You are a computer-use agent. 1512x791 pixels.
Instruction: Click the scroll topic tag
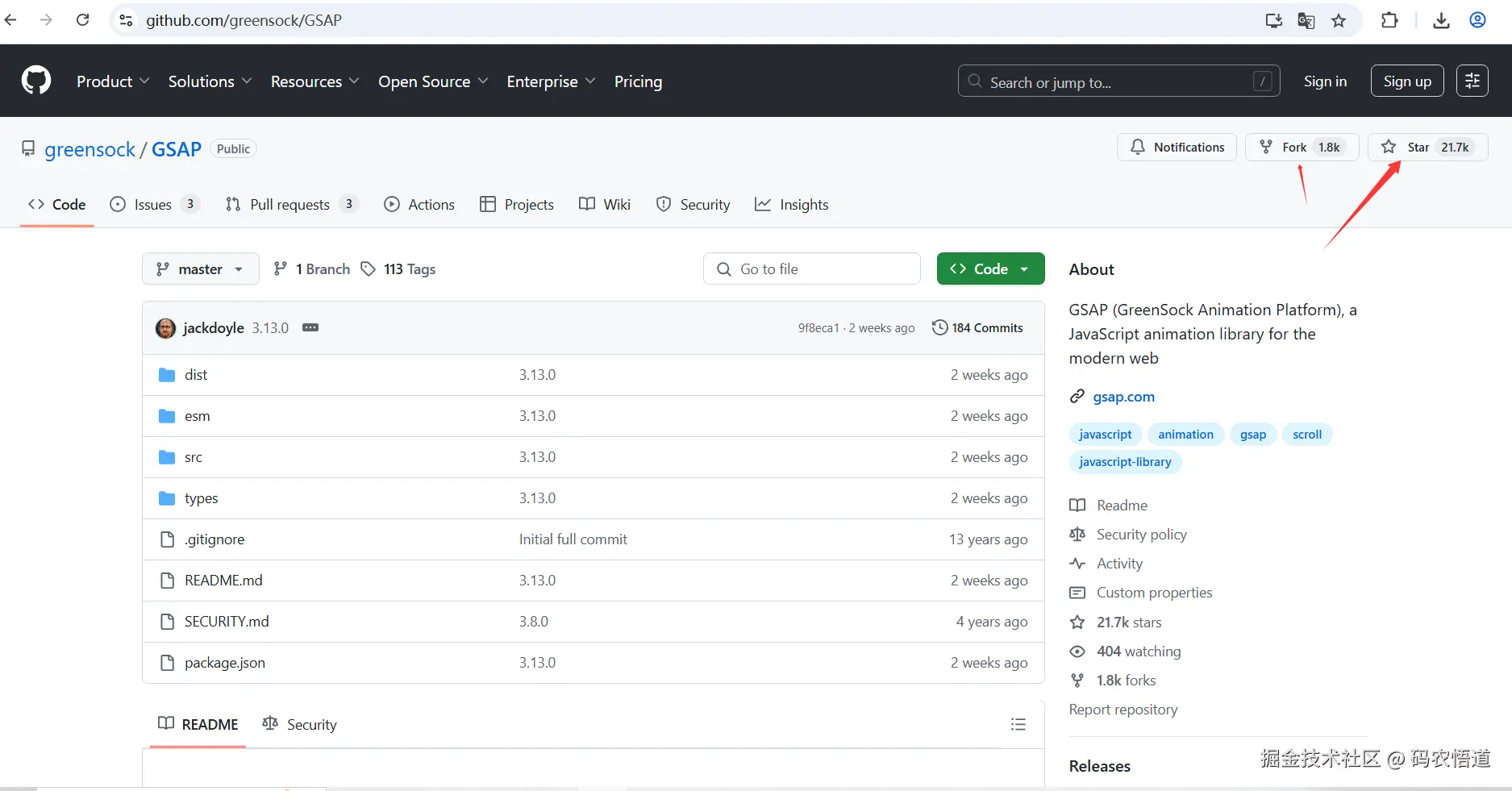[1307, 435]
